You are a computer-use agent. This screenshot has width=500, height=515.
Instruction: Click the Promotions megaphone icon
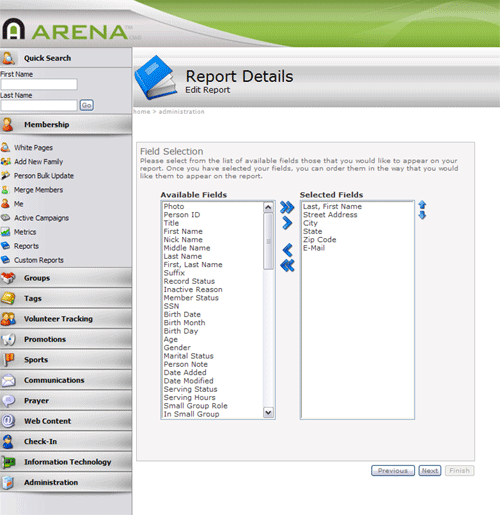8,339
